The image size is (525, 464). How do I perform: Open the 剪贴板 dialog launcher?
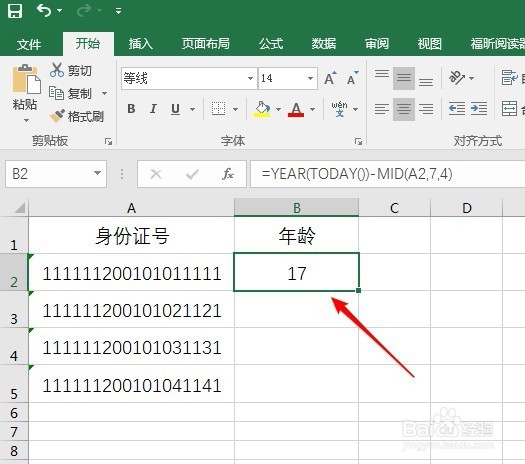coord(108,142)
